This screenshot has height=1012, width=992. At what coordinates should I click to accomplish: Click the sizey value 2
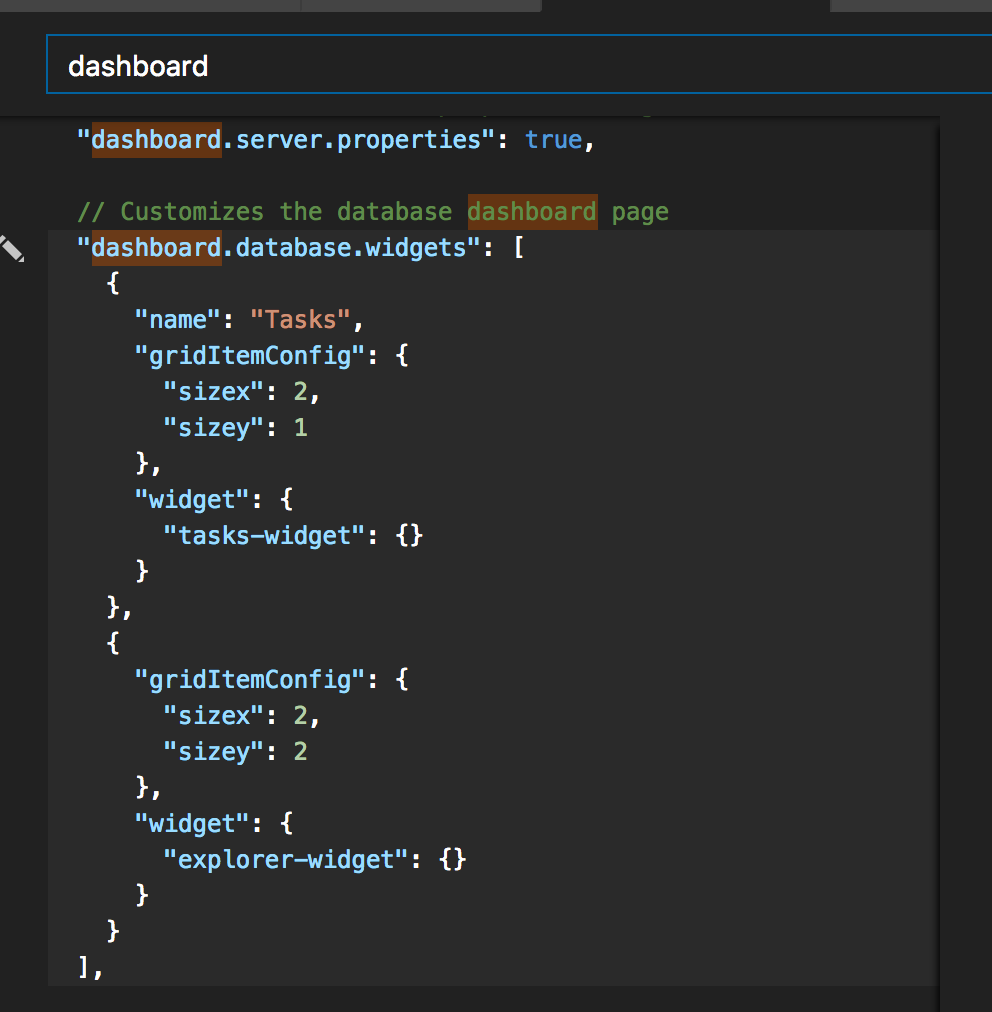click(300, 752)
